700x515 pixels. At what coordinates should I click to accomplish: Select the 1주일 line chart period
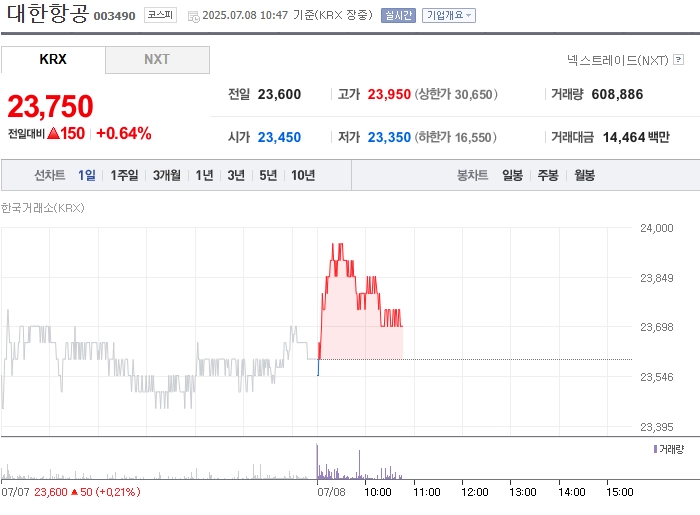click(x=124, y=175)
